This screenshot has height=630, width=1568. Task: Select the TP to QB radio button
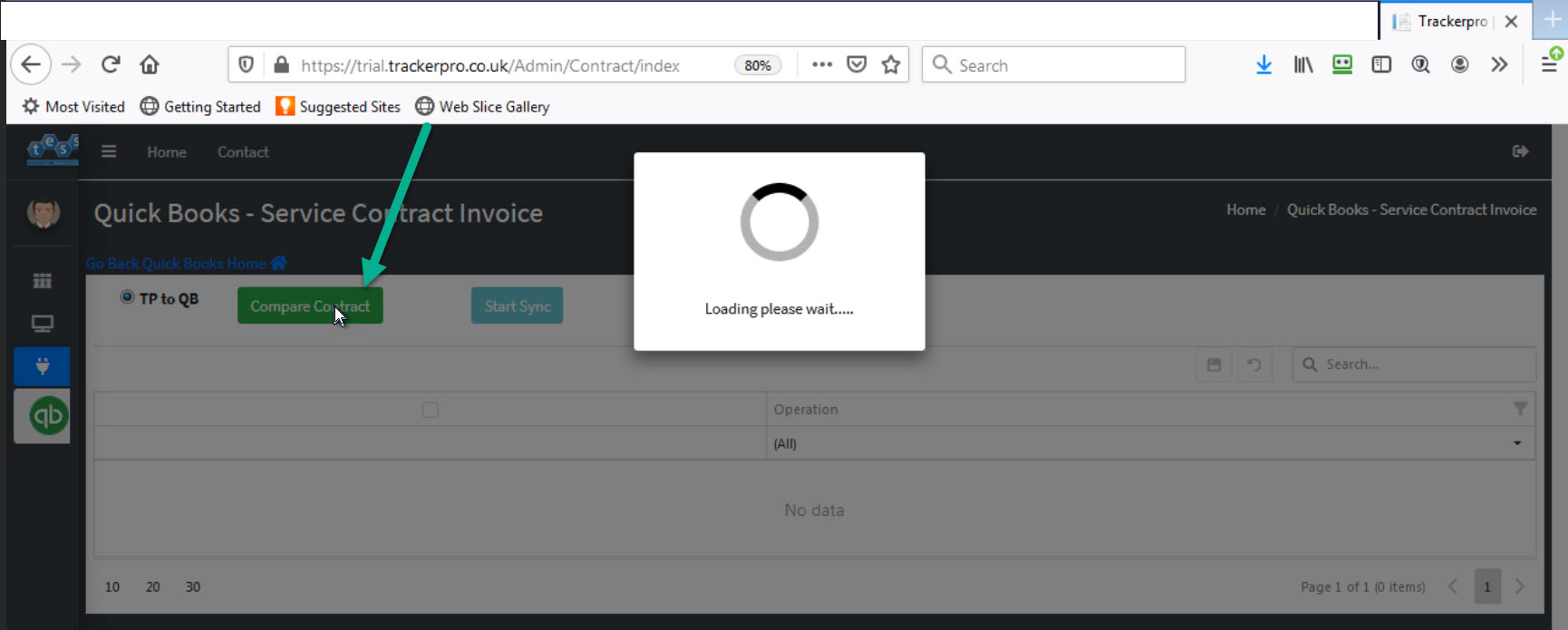128,297
